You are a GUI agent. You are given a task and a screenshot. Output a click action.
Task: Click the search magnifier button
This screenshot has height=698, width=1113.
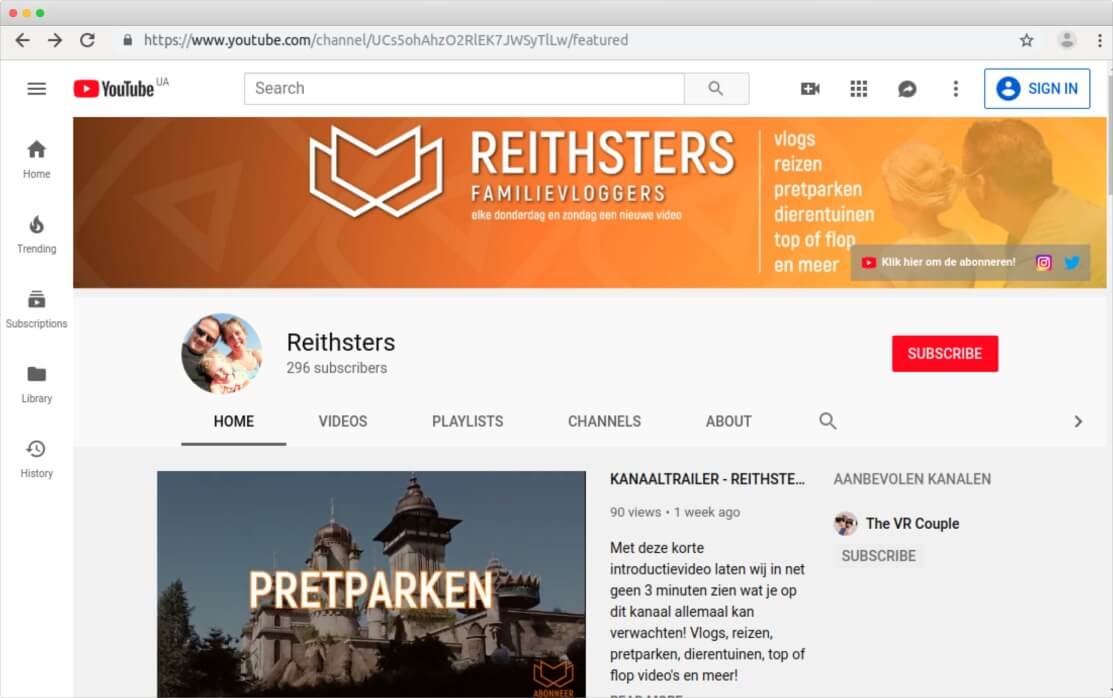[716, 89]
